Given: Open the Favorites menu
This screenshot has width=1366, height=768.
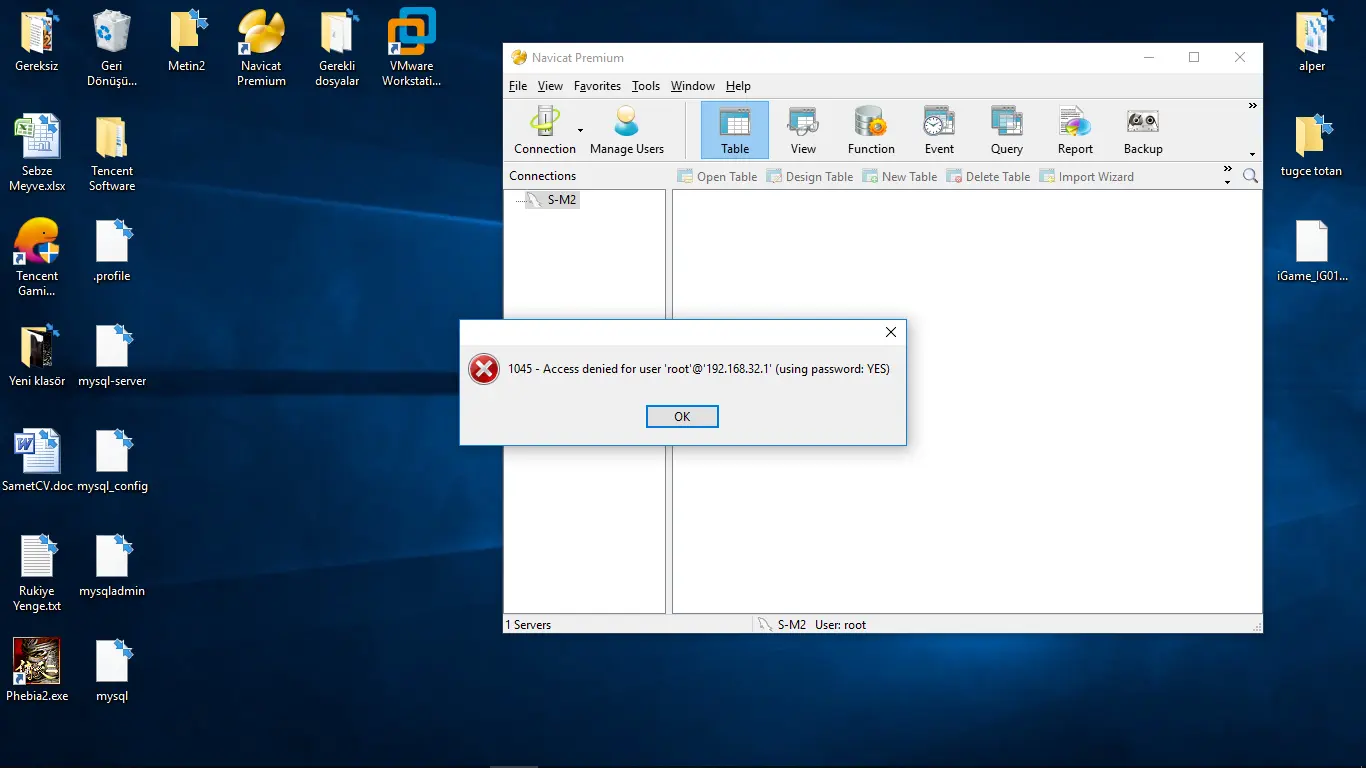Looking at the screenshot, I should coord(597,86).
